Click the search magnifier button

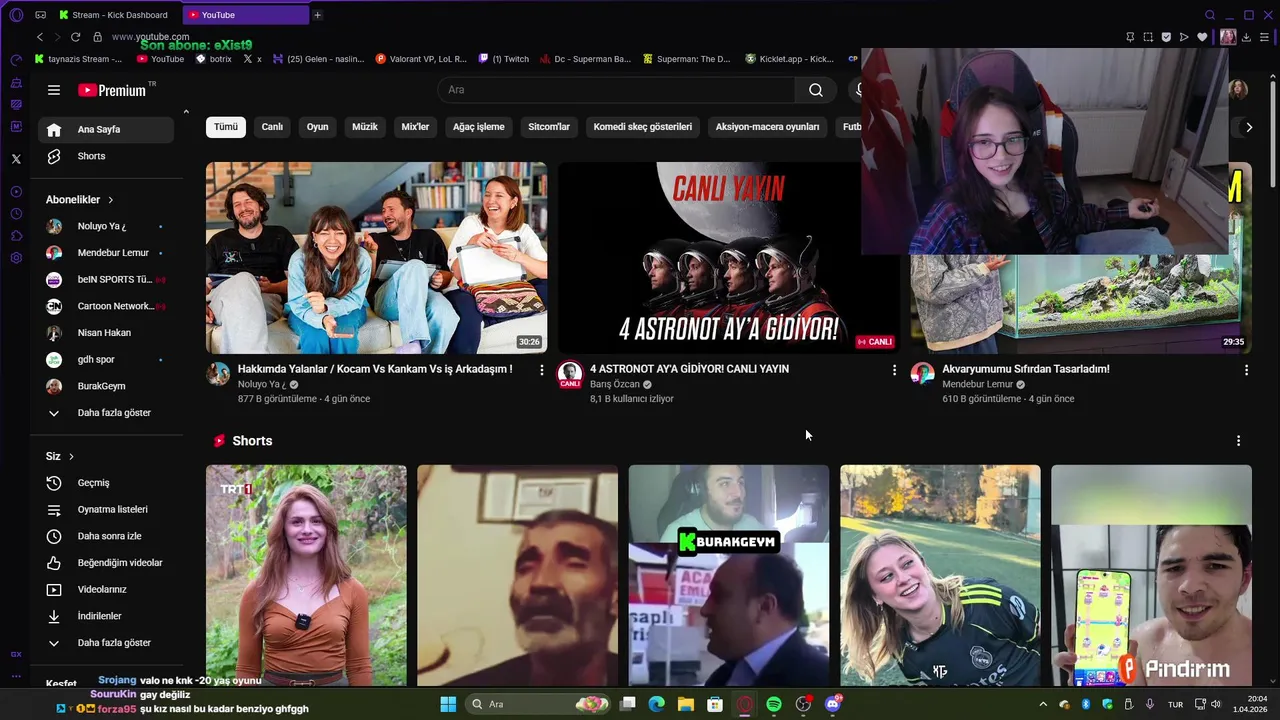click(x=816, y=90)
